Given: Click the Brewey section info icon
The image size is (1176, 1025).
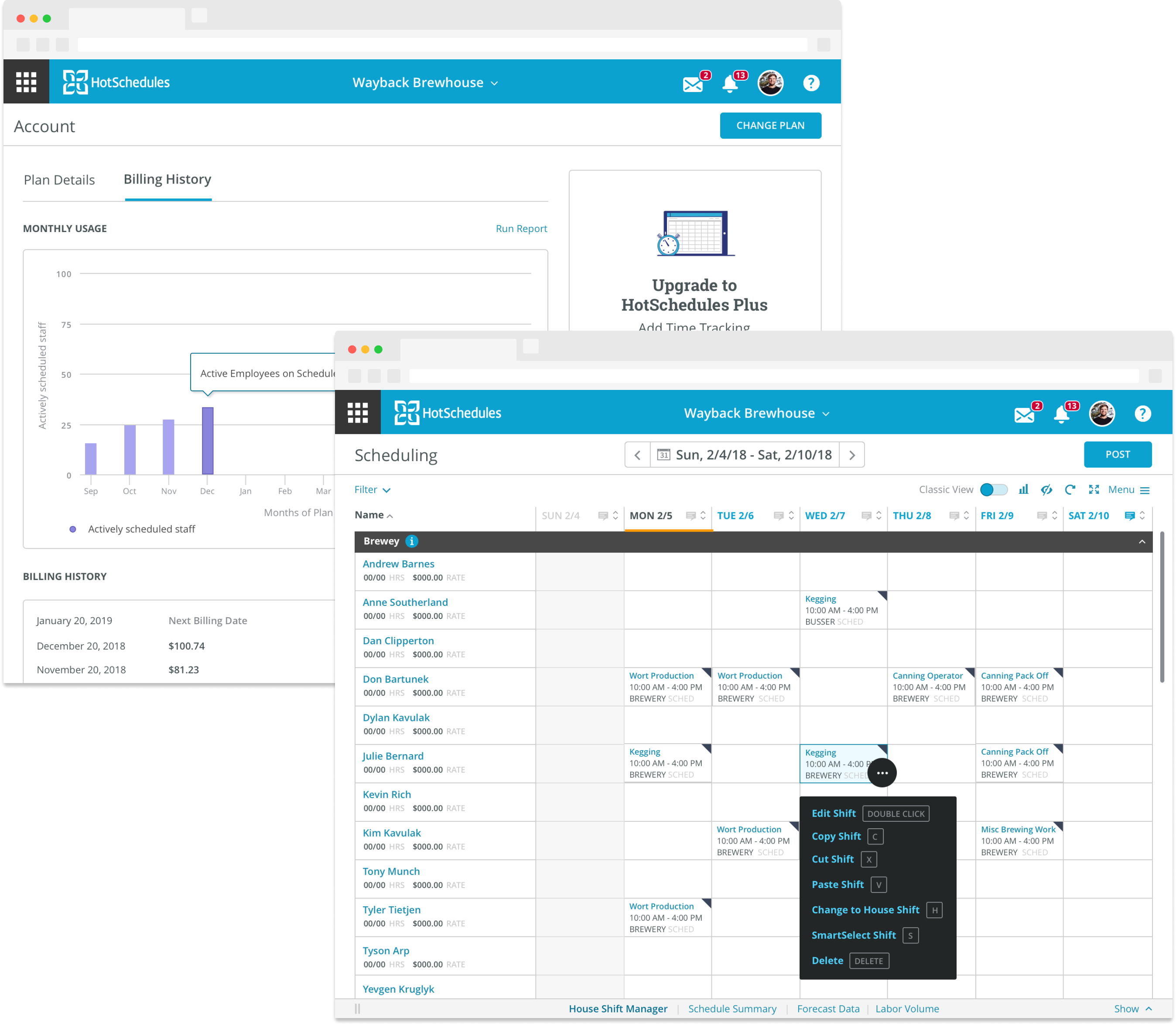Looking at the screenshot, I should [412, 541].
